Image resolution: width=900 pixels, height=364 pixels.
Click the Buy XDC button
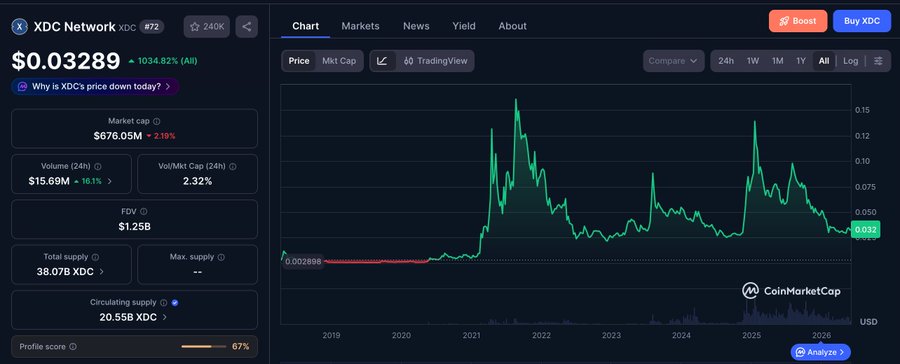coord(862,21)
